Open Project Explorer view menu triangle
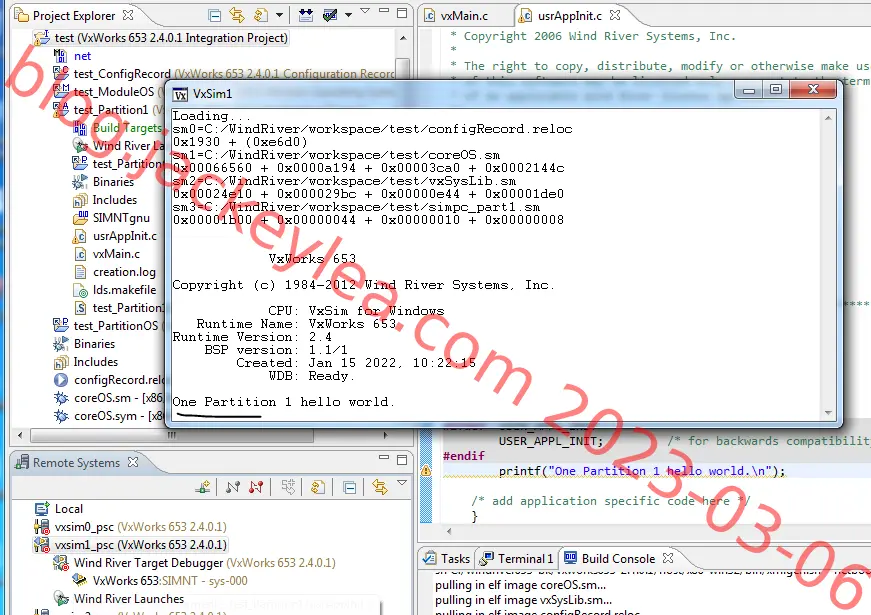 [x=365, y=11]
